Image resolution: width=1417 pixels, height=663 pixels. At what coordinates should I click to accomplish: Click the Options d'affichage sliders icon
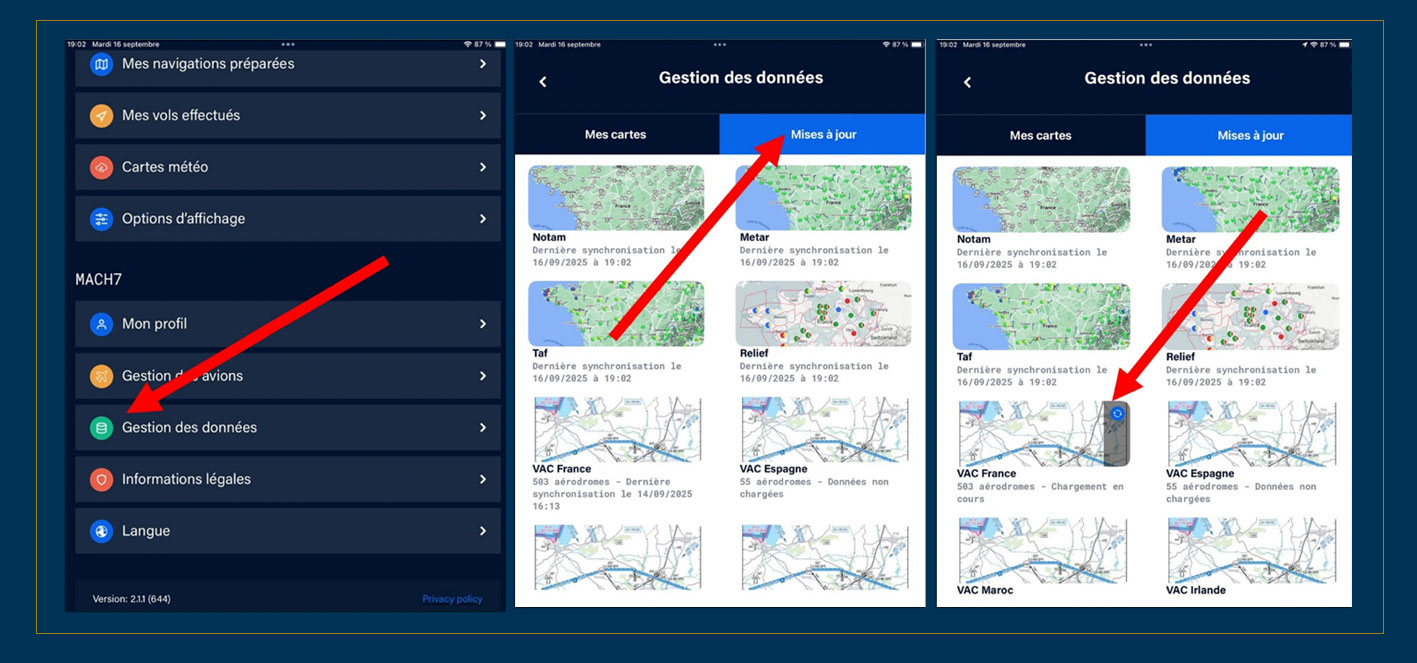coord(101,219)
